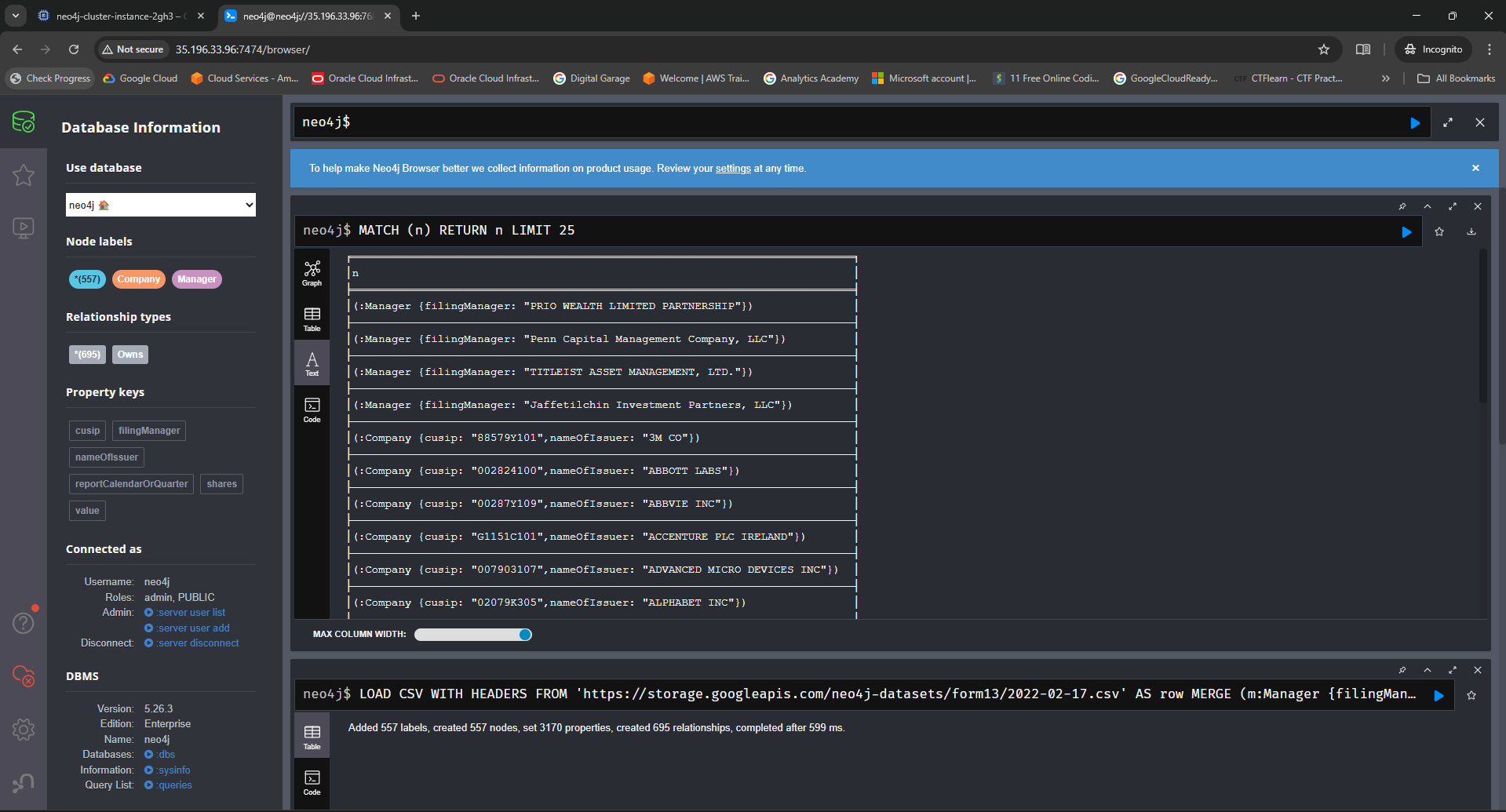Favorite the LOAD CSV query

tap(1471, 695)
